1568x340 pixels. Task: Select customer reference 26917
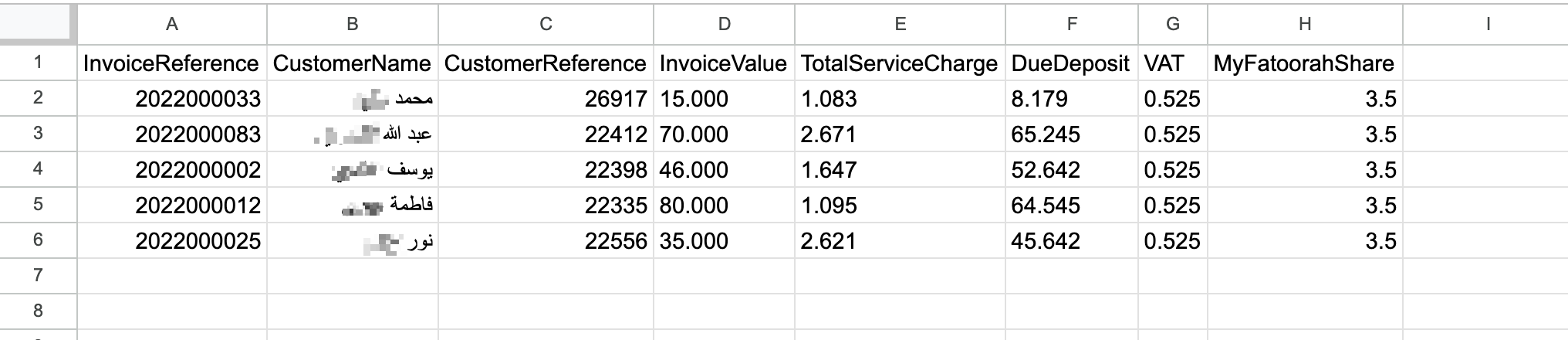(546, 98)
